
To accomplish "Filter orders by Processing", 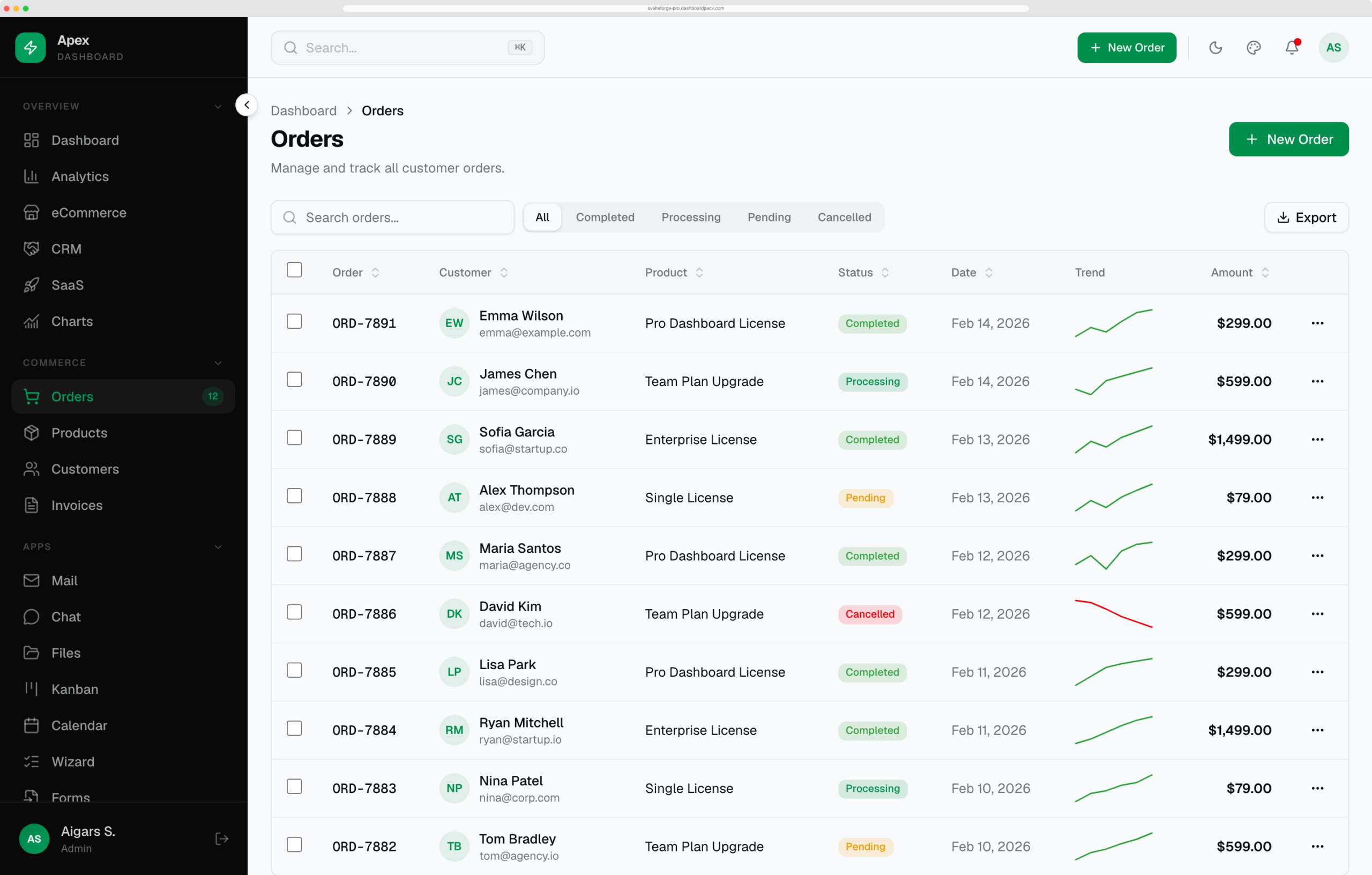I will pos(691,217).
